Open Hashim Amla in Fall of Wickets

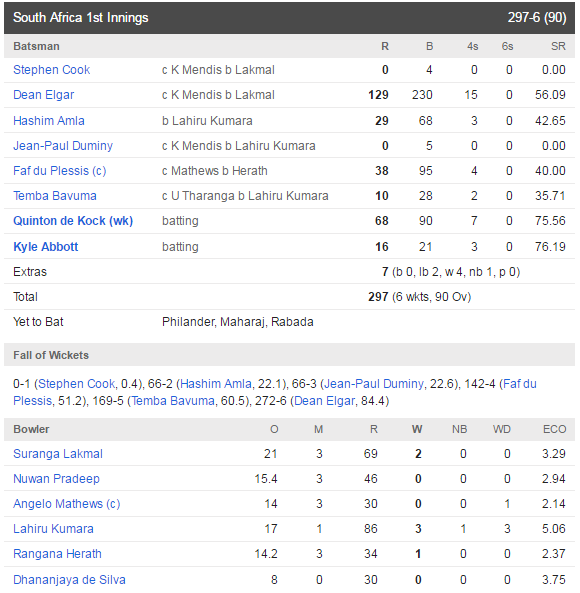pyautogui.click(x=216, y=384)
